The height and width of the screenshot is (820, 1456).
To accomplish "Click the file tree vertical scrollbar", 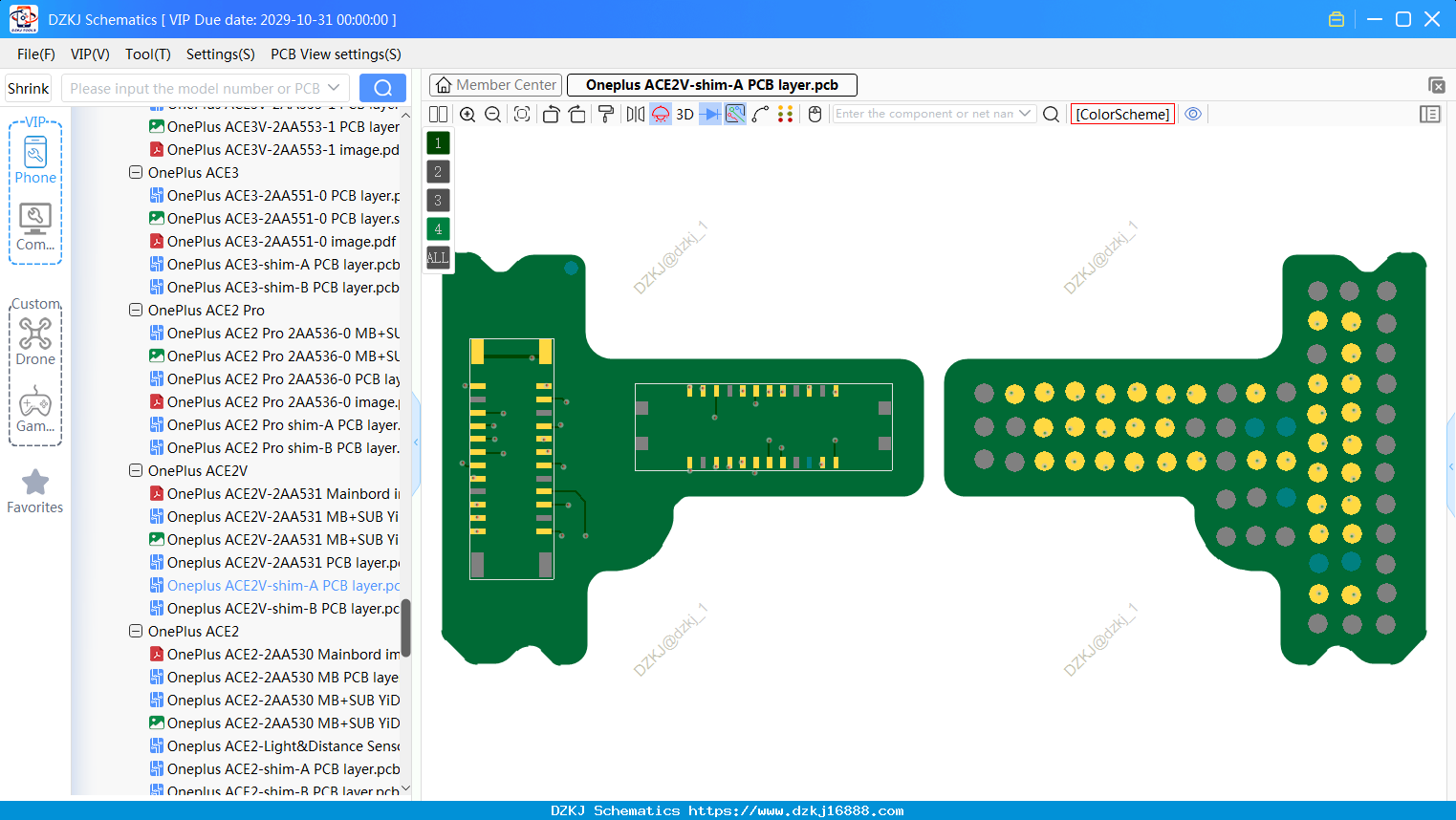I will click(406, 628).
